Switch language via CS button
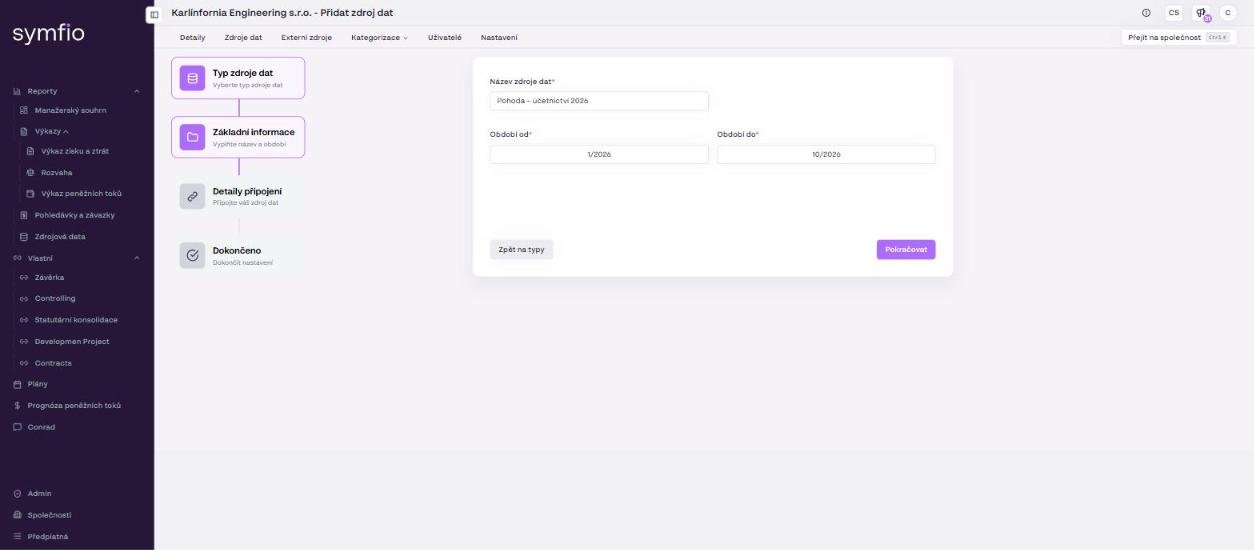The height and width of the screenshot is (550, 1254). 1173,13
